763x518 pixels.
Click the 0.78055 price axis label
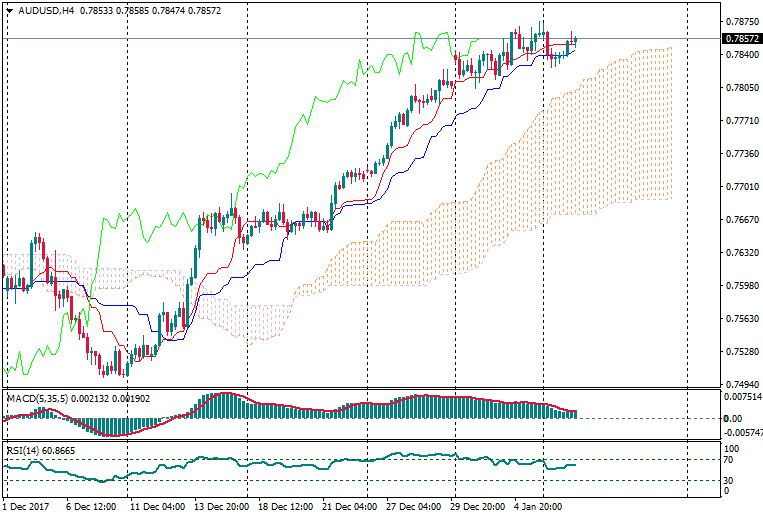(740, 88)
